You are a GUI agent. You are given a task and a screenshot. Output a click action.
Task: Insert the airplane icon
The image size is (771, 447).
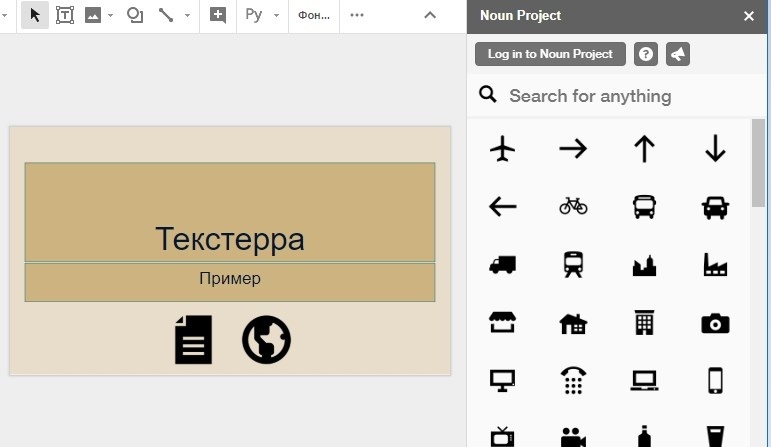click(503, 148)
